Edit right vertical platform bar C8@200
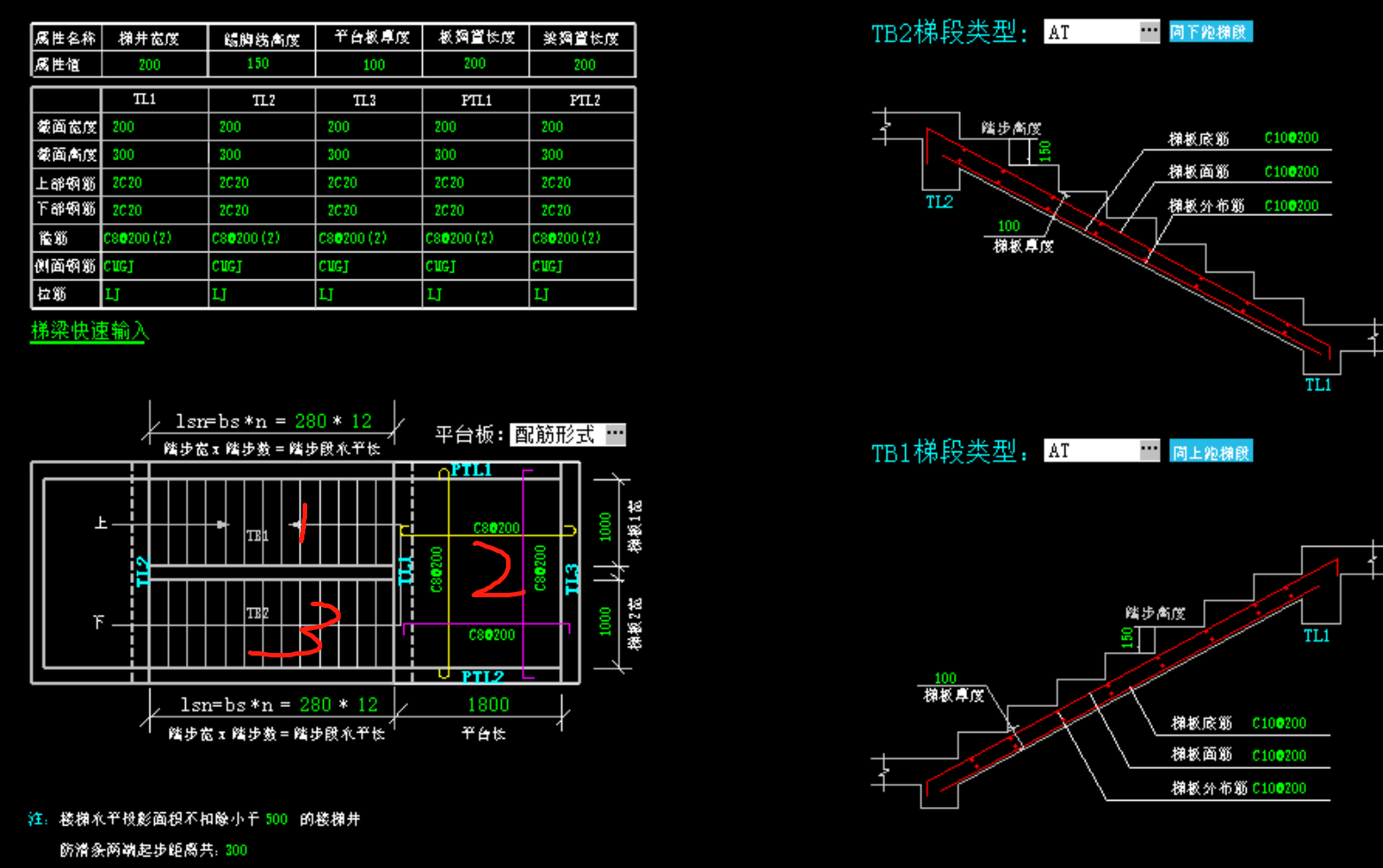 click(540, 567)
